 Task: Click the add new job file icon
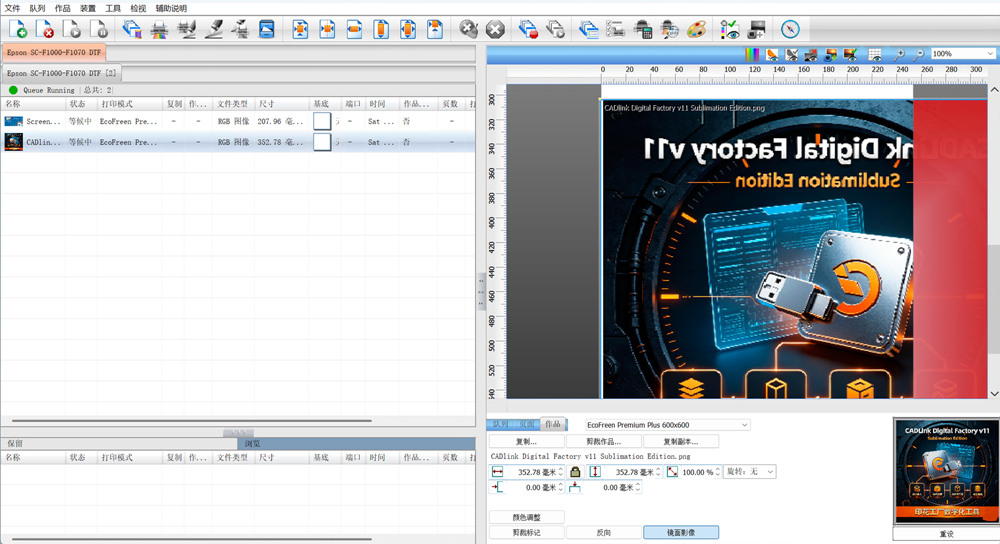point(18,29)
